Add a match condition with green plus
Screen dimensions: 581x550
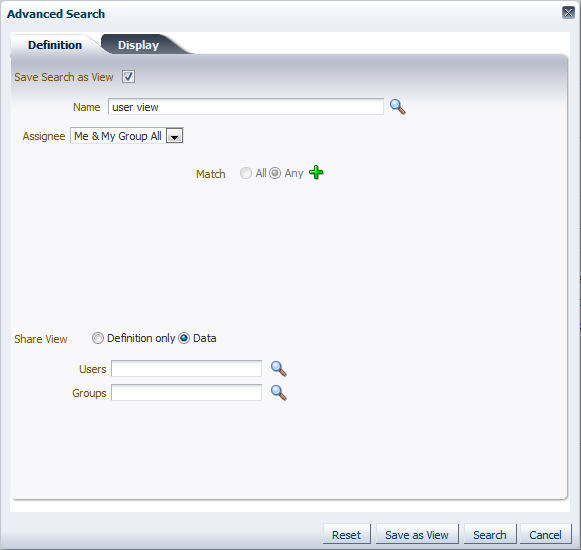pos(316,172)
